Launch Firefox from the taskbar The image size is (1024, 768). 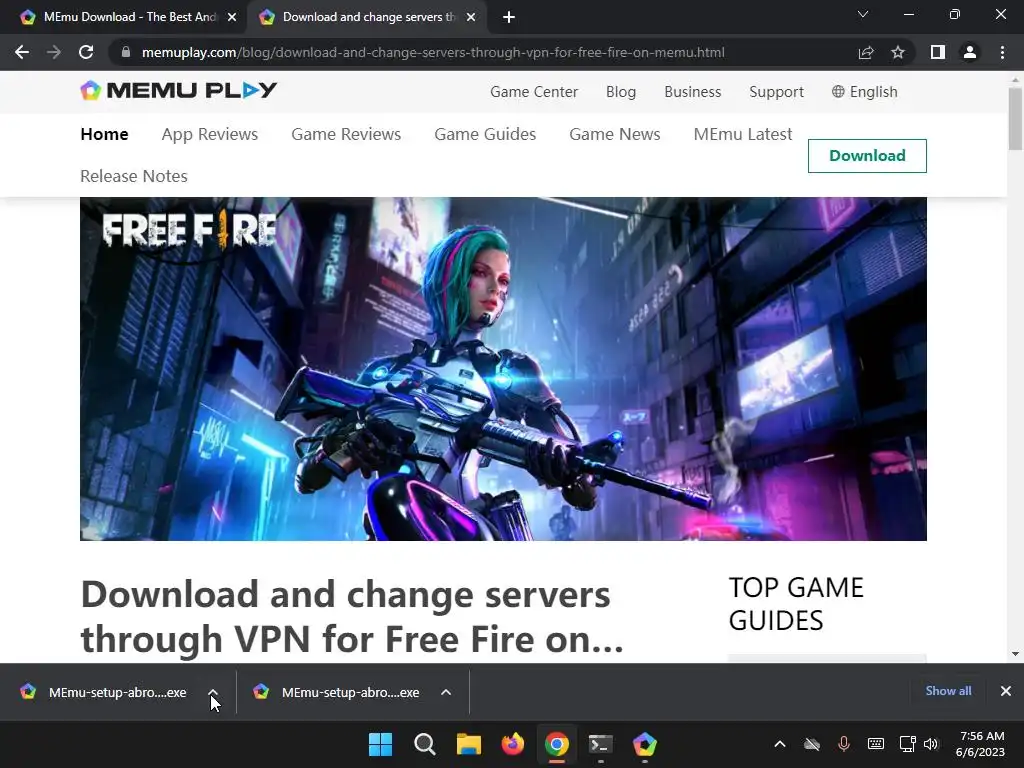(513, 744)
